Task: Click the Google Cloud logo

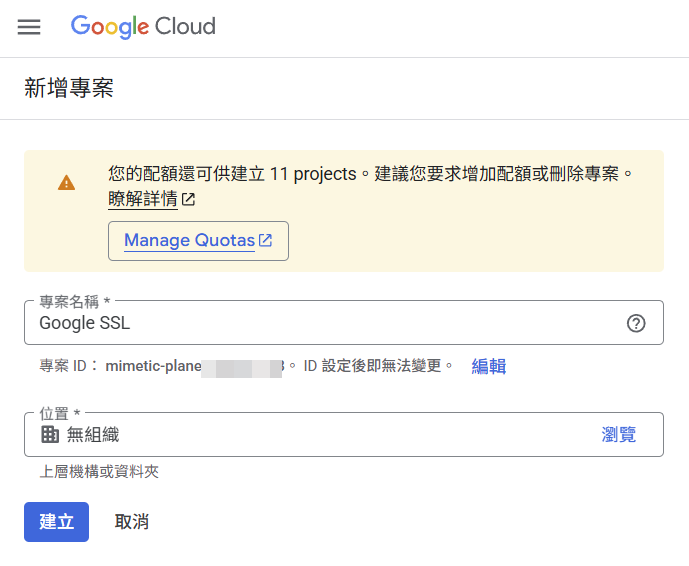Action: coord(143,26)
